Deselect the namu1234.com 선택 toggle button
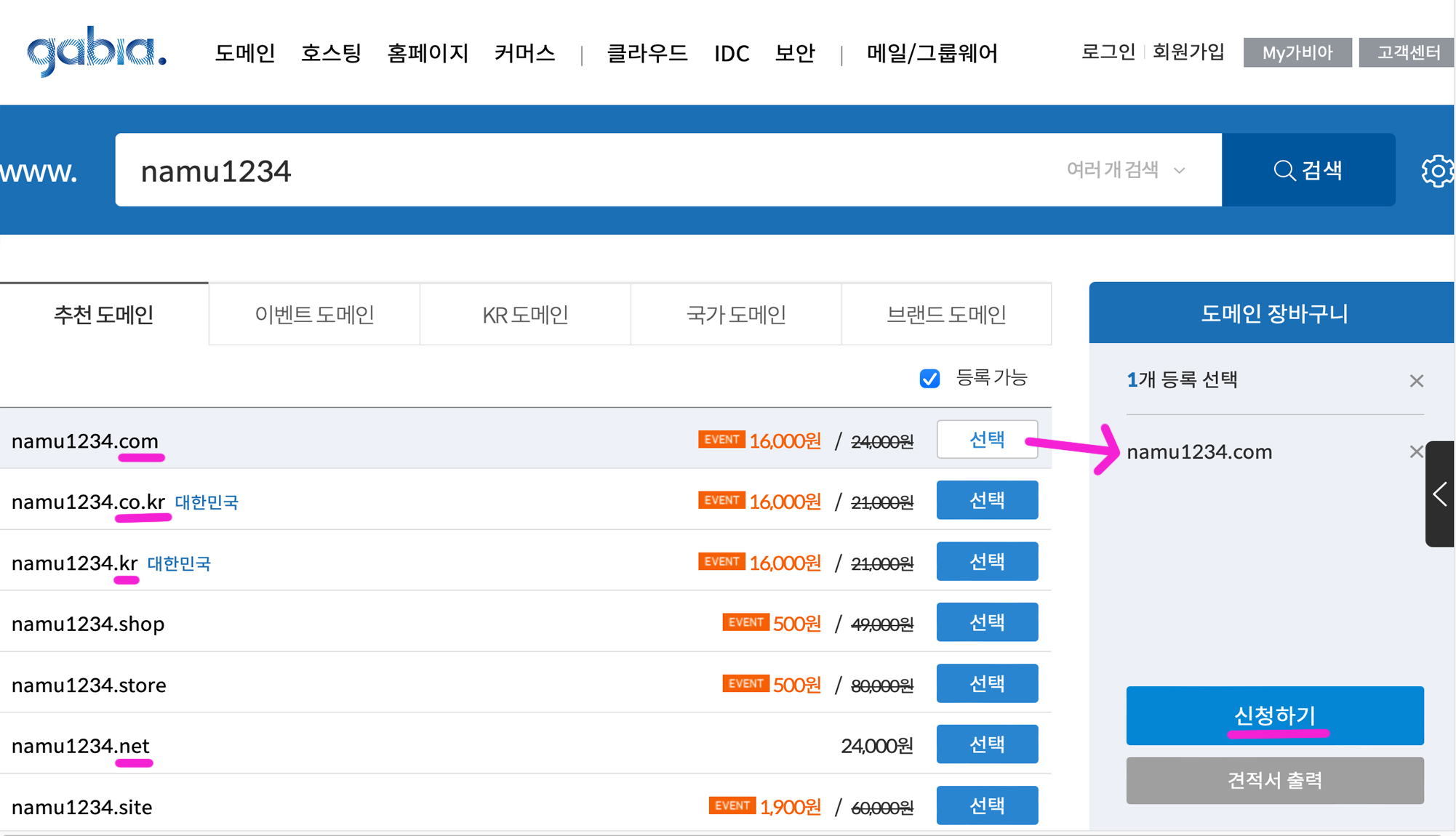 (986, 439)
